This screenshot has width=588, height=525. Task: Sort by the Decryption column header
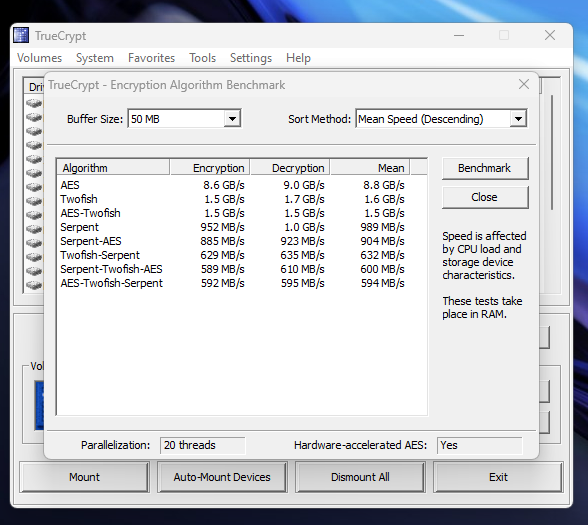290,168
